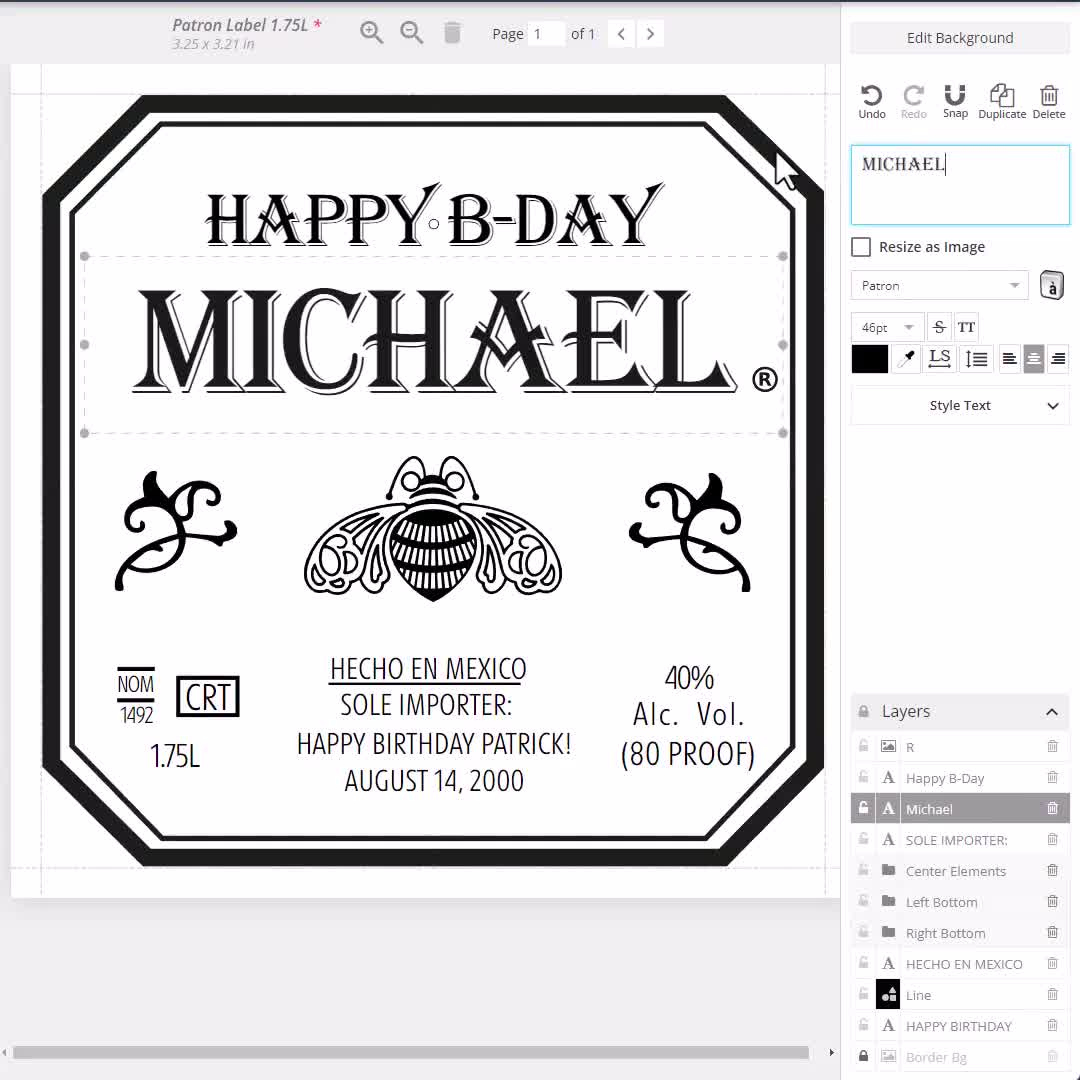Open the black text color swatch
The height and width of the screenshot is (1080, 1080).
coord(869,358)
